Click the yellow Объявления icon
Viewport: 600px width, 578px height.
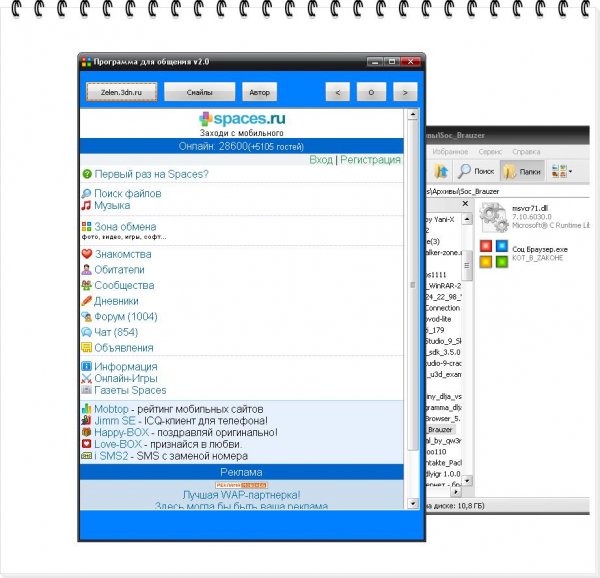coord(86,348)
